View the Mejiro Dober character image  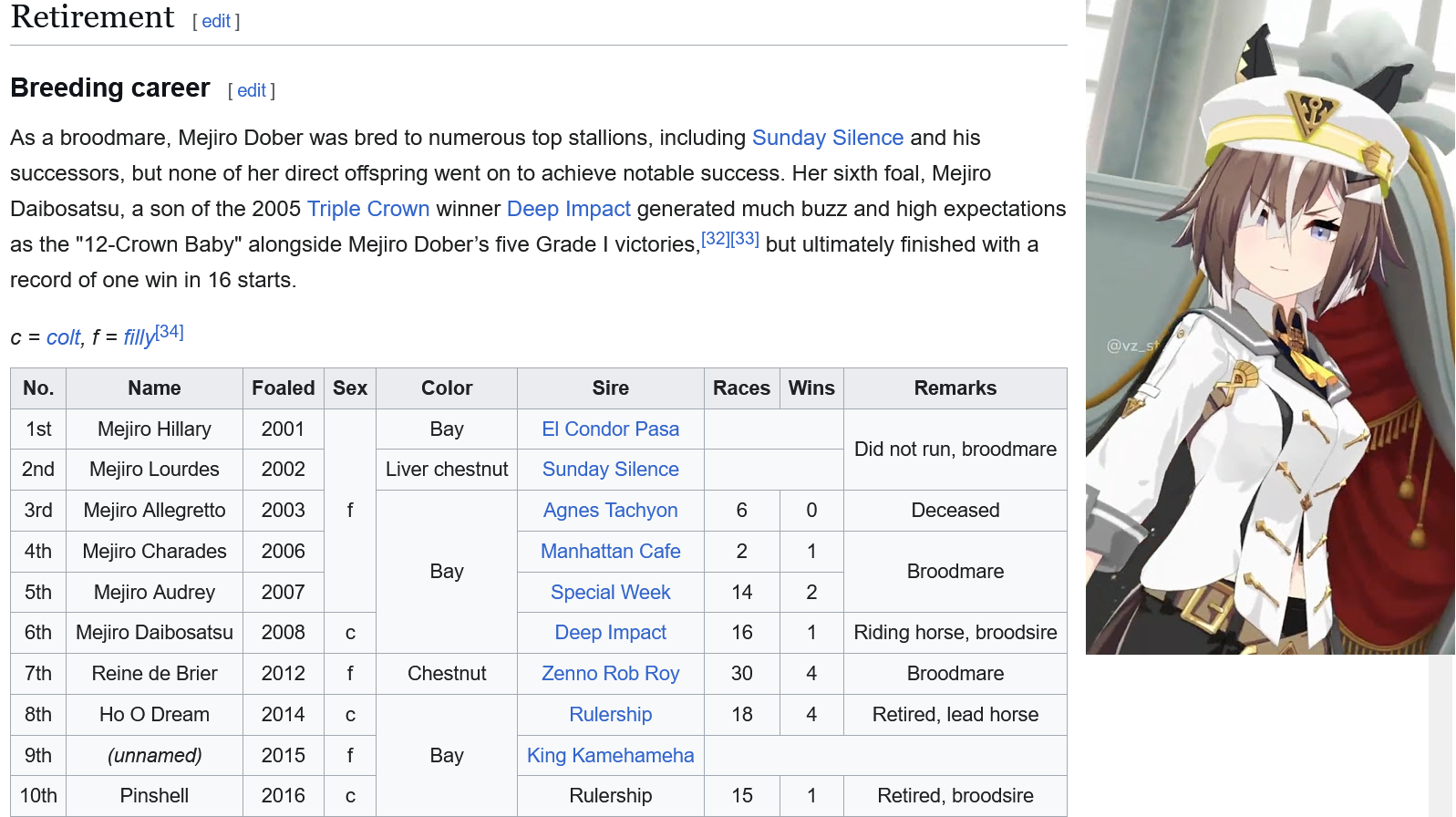[1270, 327]
